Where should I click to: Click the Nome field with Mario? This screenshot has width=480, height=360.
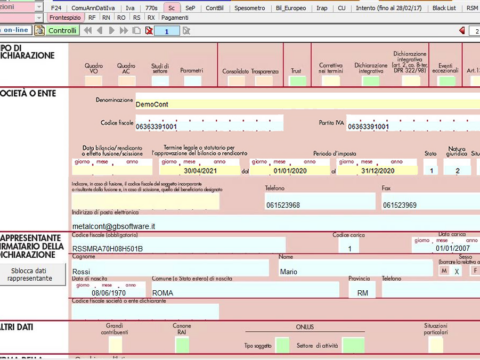pos(356,268)
